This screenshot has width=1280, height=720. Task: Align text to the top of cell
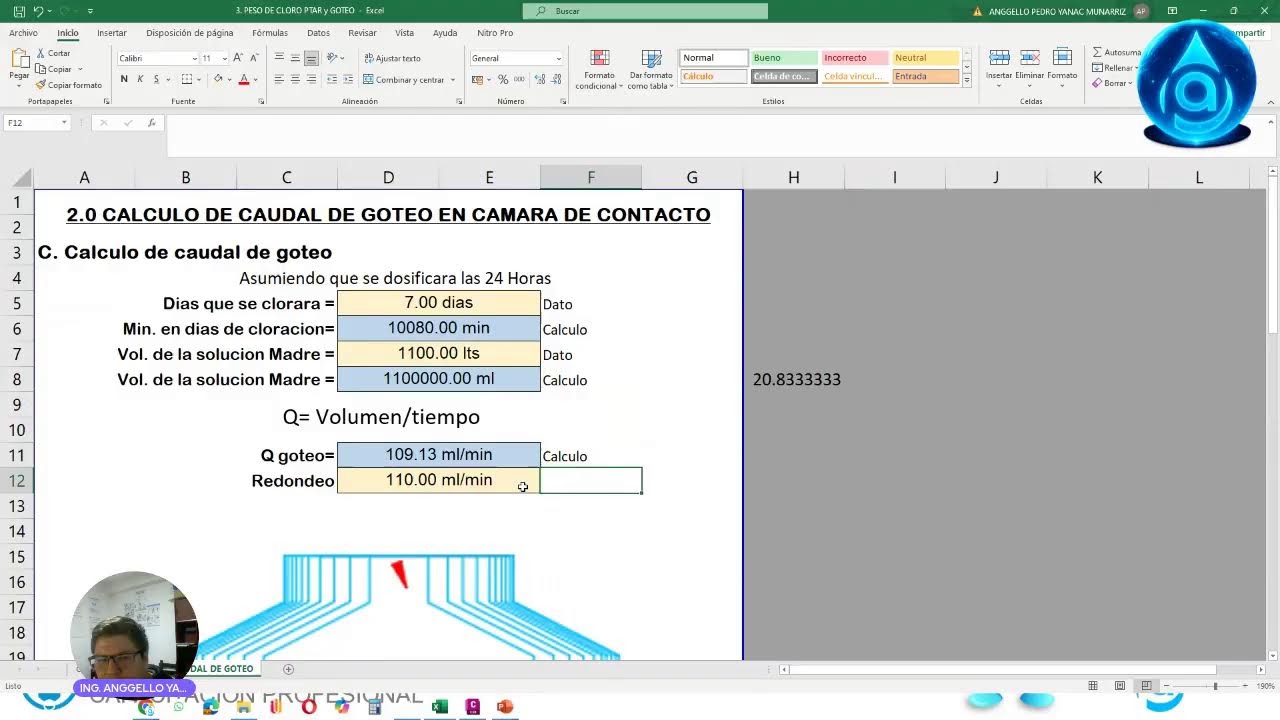279,58
